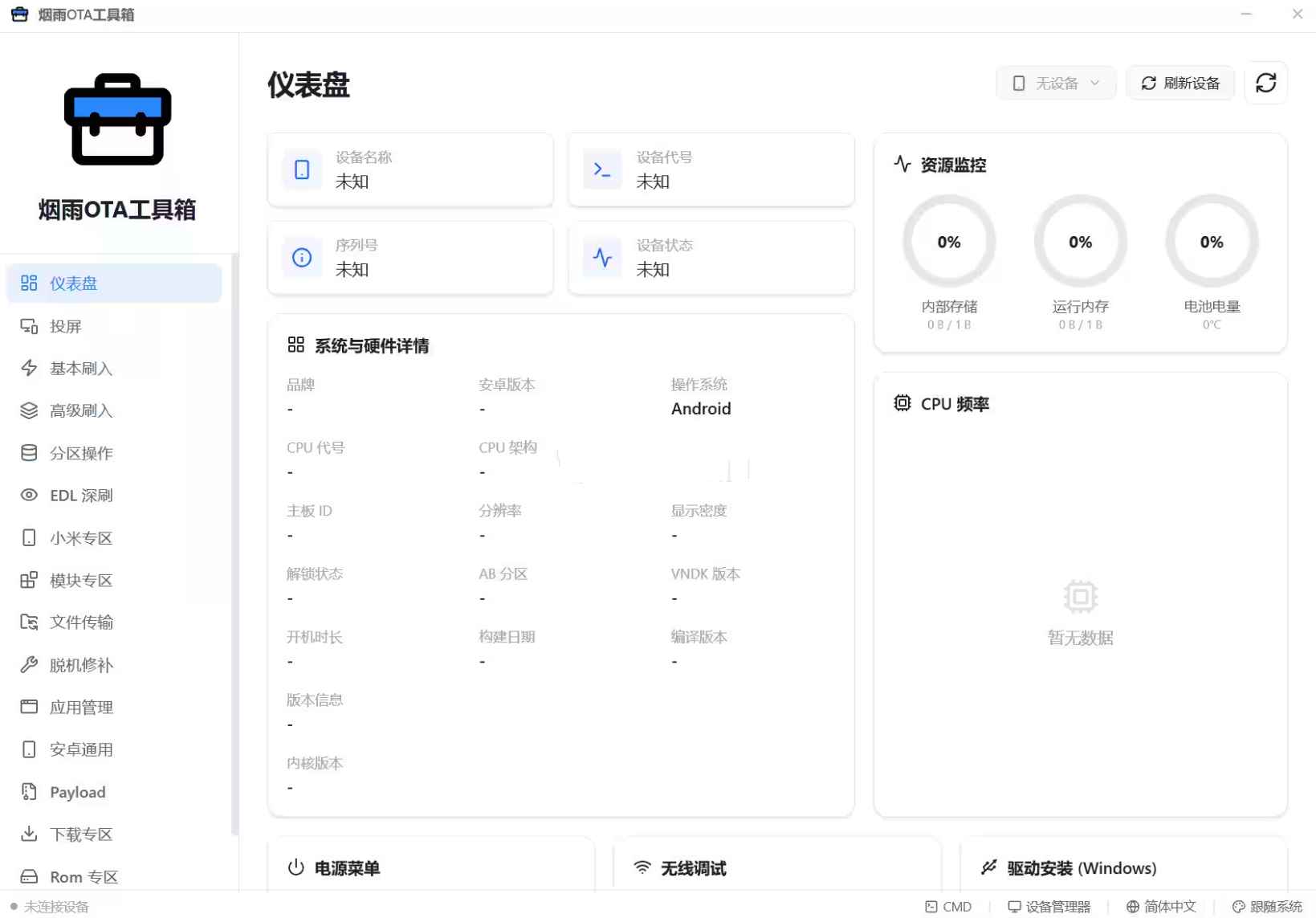Click the 内部存储 storage progress ring

pos(949,241)
